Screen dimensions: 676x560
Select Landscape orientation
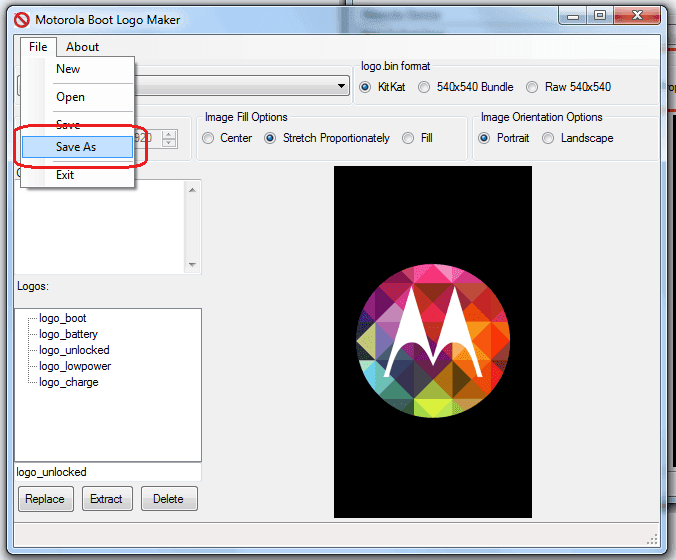point(578,138)
